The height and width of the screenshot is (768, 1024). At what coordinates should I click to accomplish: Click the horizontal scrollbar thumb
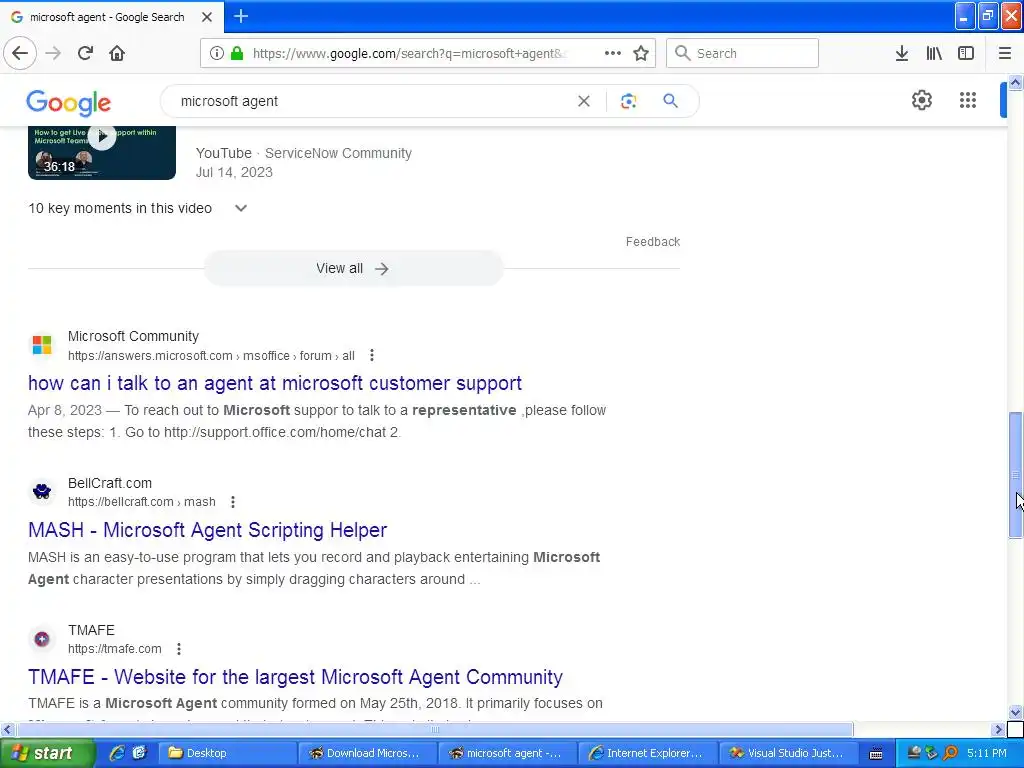tap(434, 729)
